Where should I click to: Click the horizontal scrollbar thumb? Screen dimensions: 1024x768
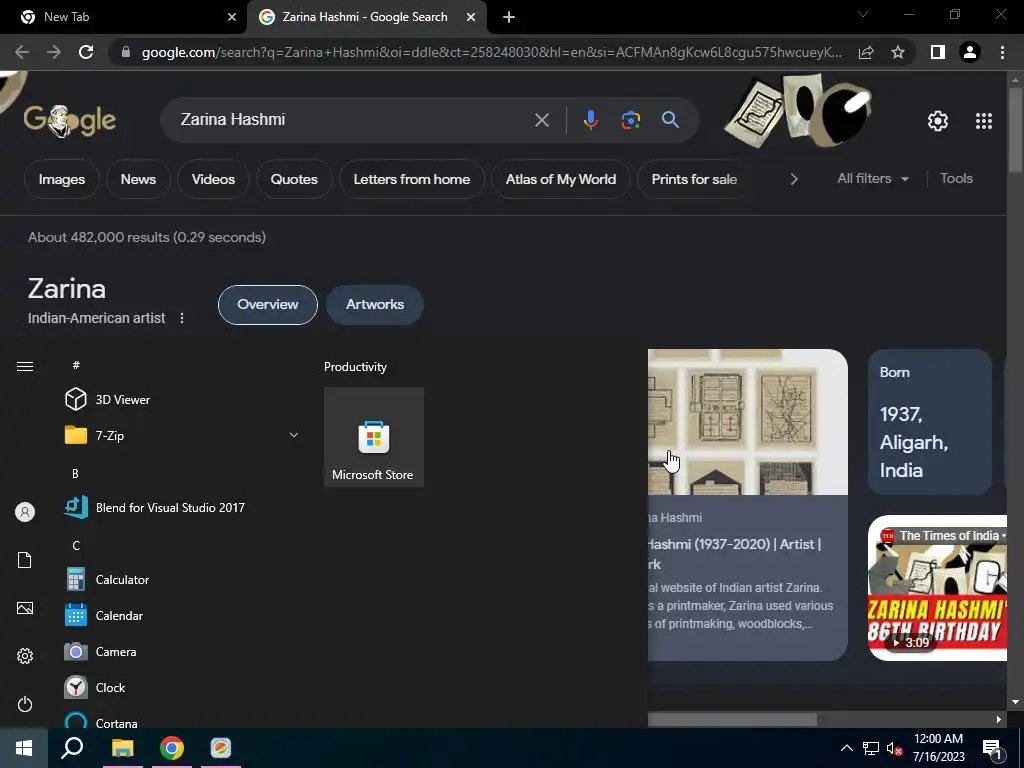(x=732, y=719)
